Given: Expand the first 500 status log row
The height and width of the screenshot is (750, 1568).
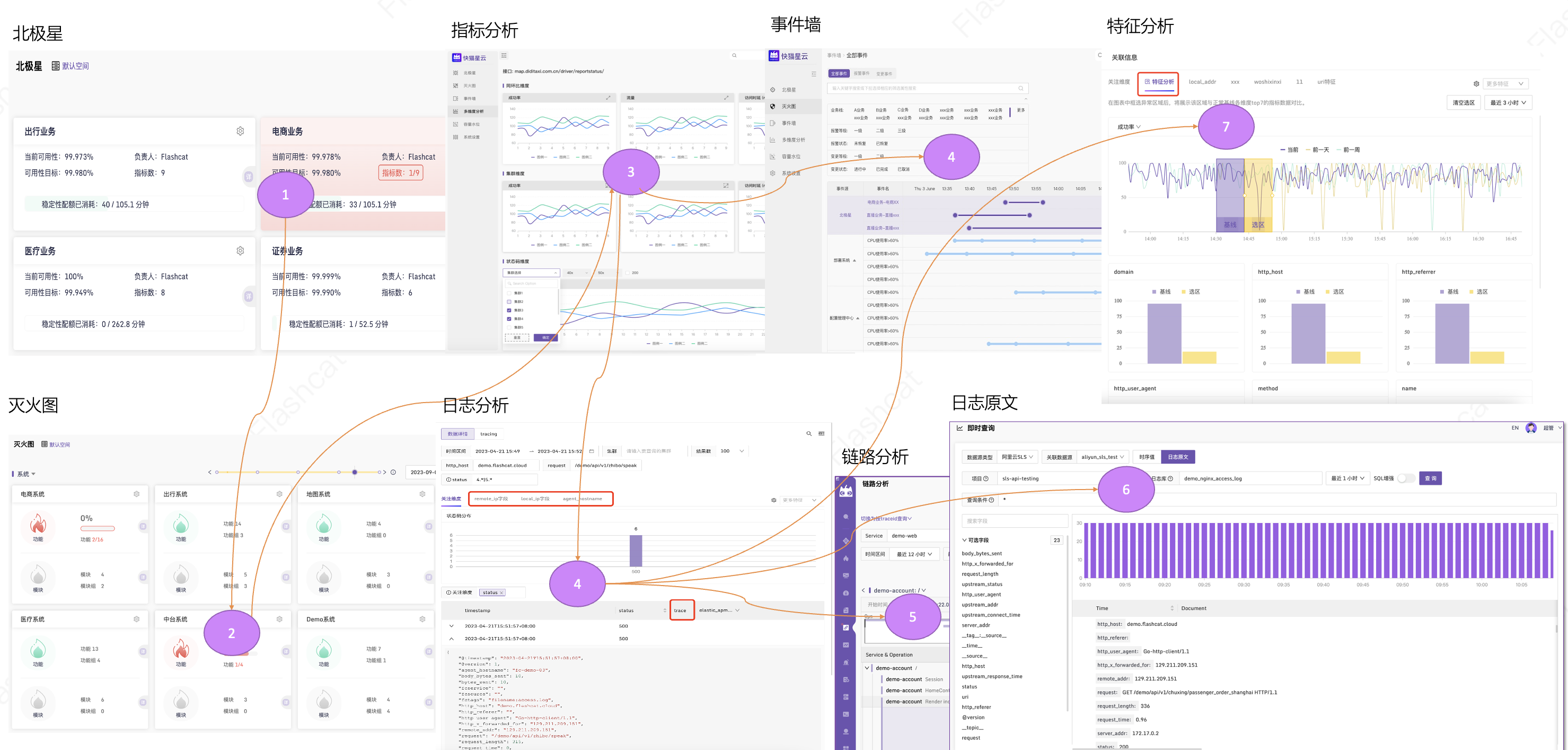Looking at the screenshot, I should 452,626.
